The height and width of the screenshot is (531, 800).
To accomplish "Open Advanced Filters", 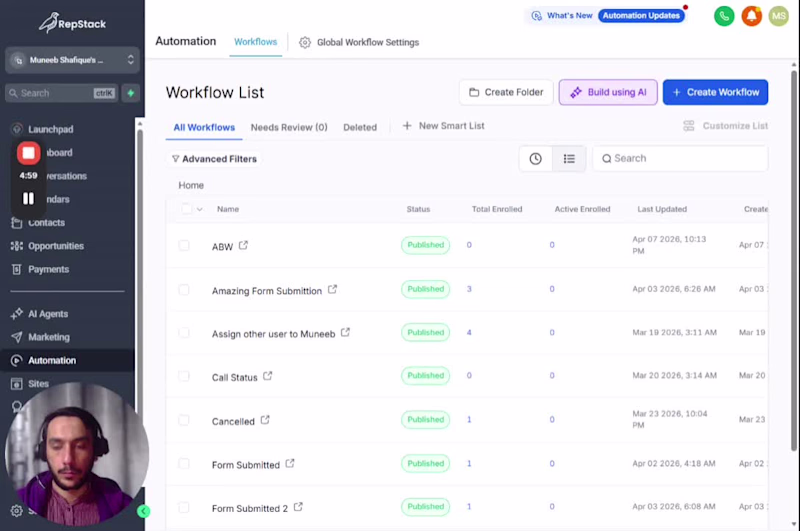I will pos(214,159).
